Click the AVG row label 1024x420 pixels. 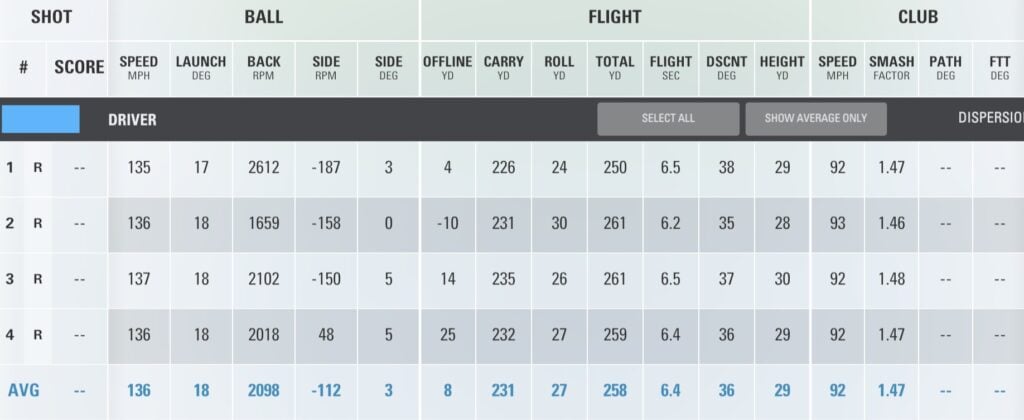pyautogui.click(x=24, y=390)
